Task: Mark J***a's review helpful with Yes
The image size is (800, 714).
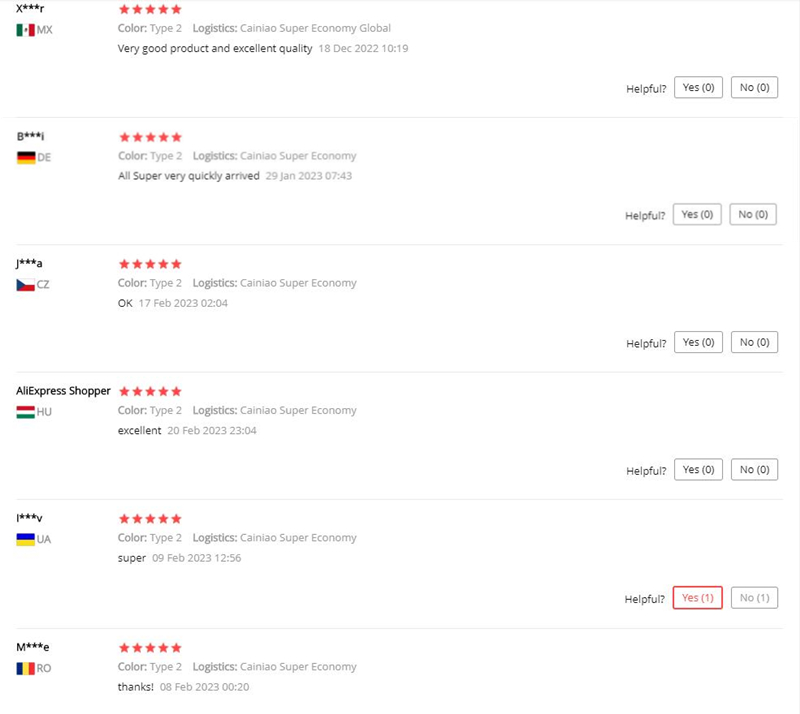Action: coord(698,342)
